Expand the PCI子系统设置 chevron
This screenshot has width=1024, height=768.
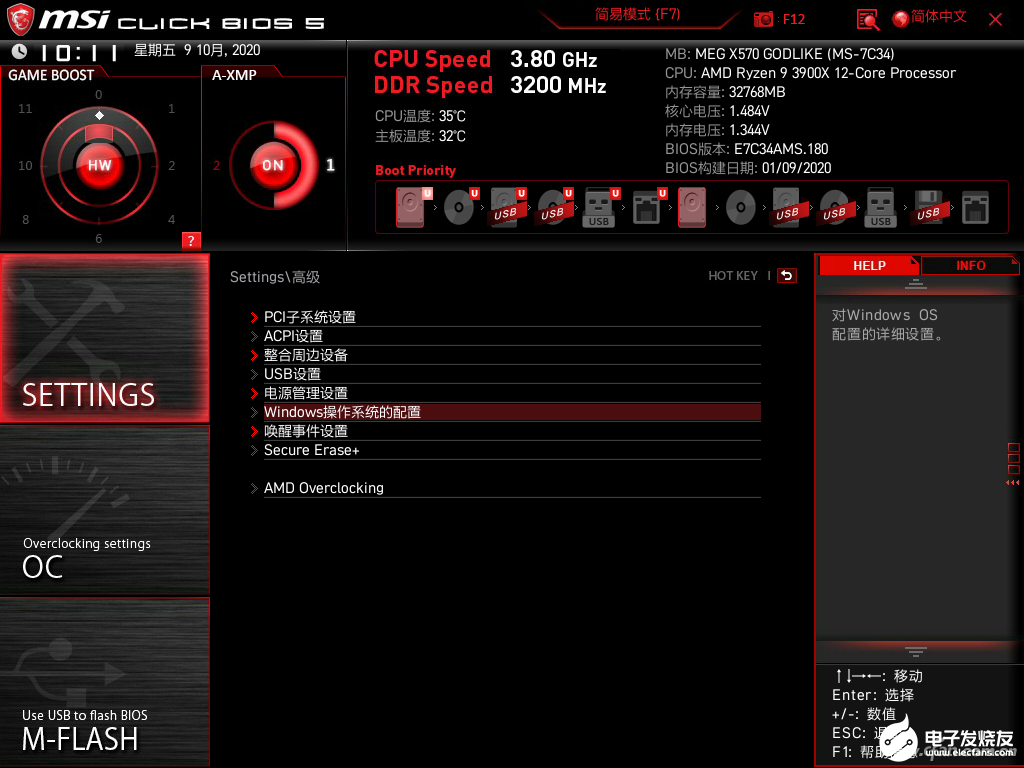click(255, 317)
